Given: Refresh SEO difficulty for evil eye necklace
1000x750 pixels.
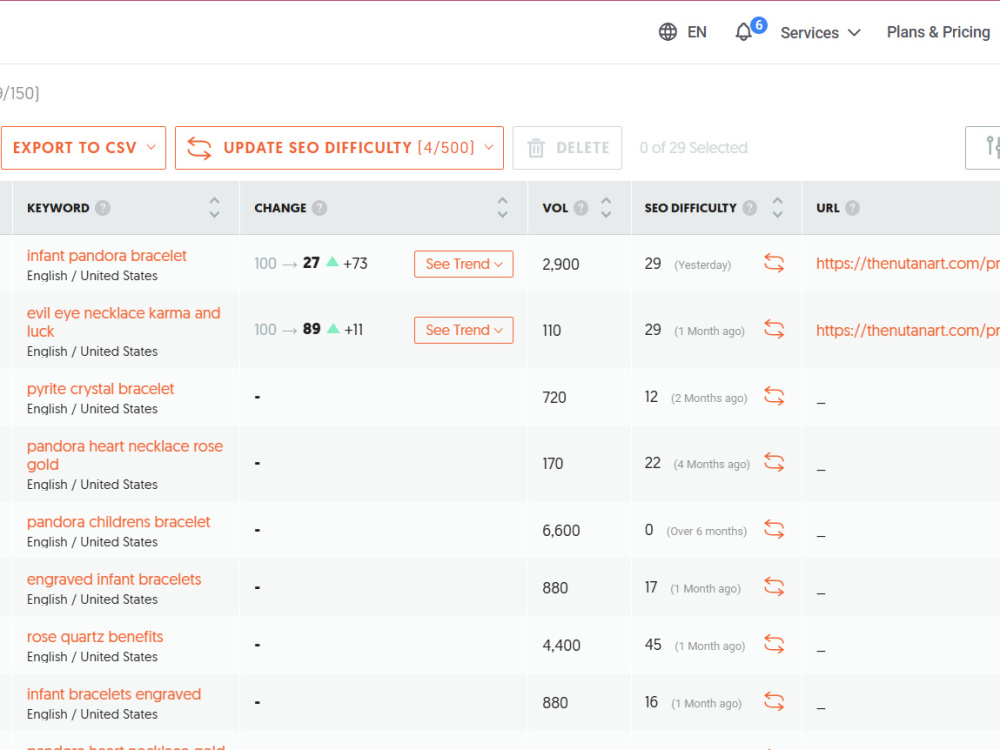Looking at the screenshot, I should (x=774, y=329).
